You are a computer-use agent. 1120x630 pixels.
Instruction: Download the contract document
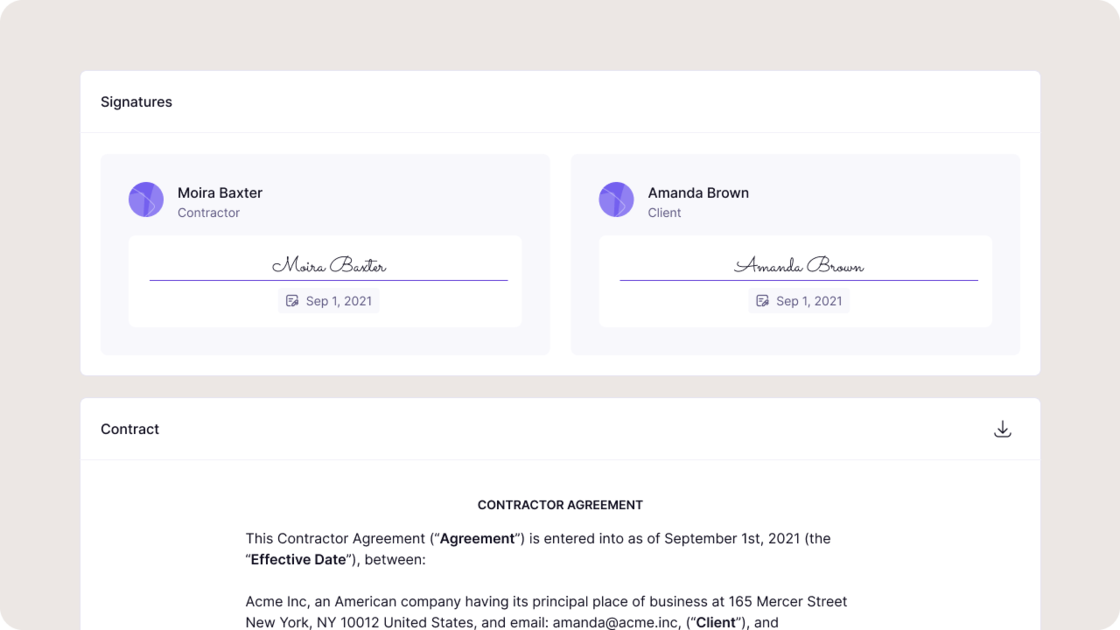pyautogui.click(x=1002, y=429)
